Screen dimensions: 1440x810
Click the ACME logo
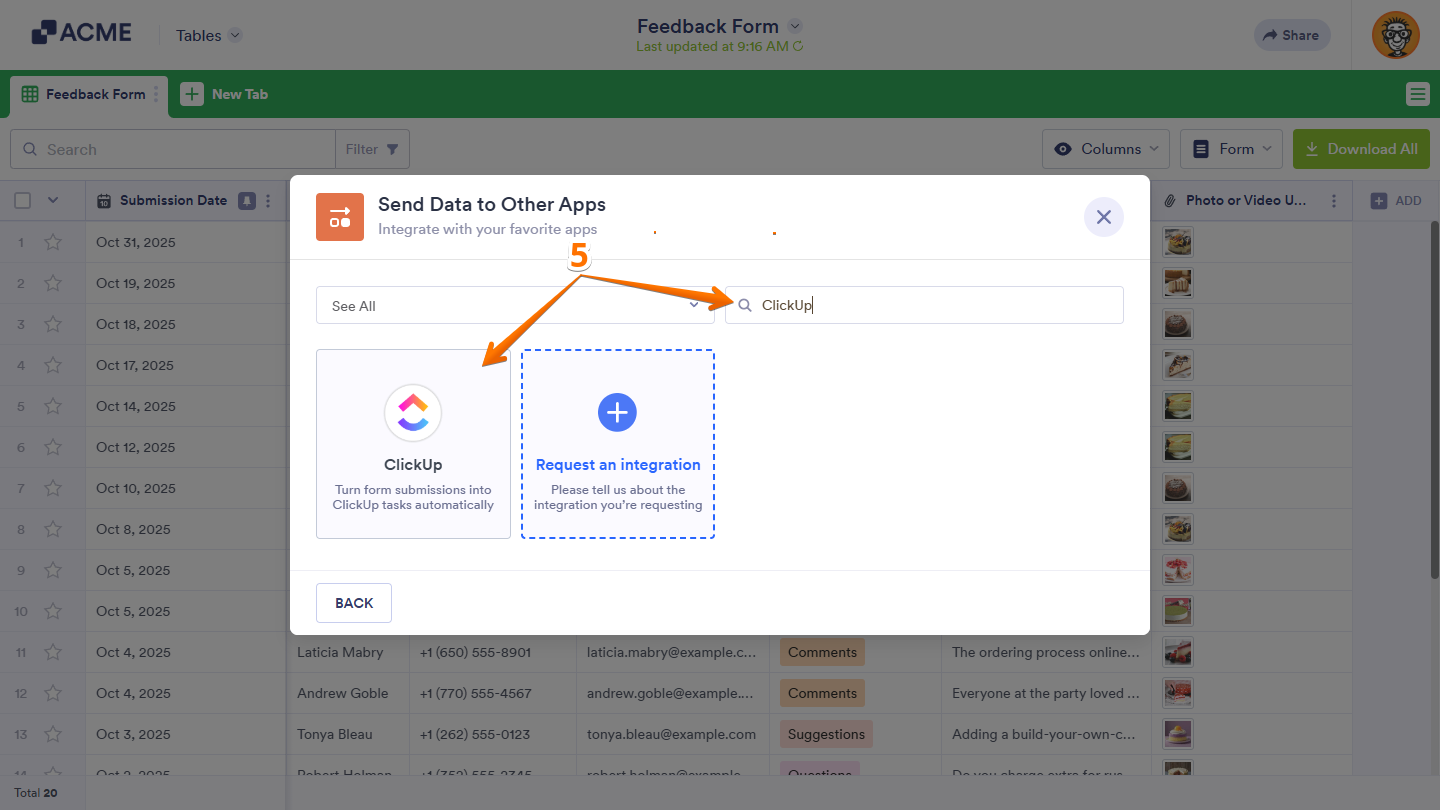[80, 32]
